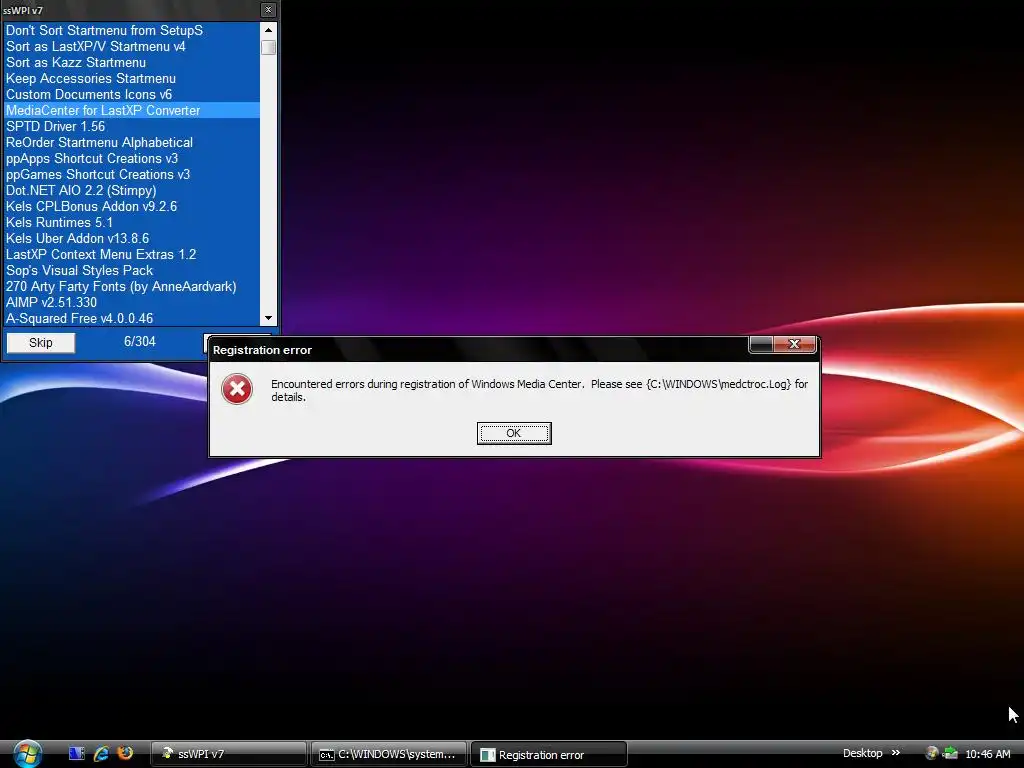Image resolution: width=1024 pixels, height=768 pixels.
Task: Select Sort as Kazz Startmenu
Action: pos(132,62)
